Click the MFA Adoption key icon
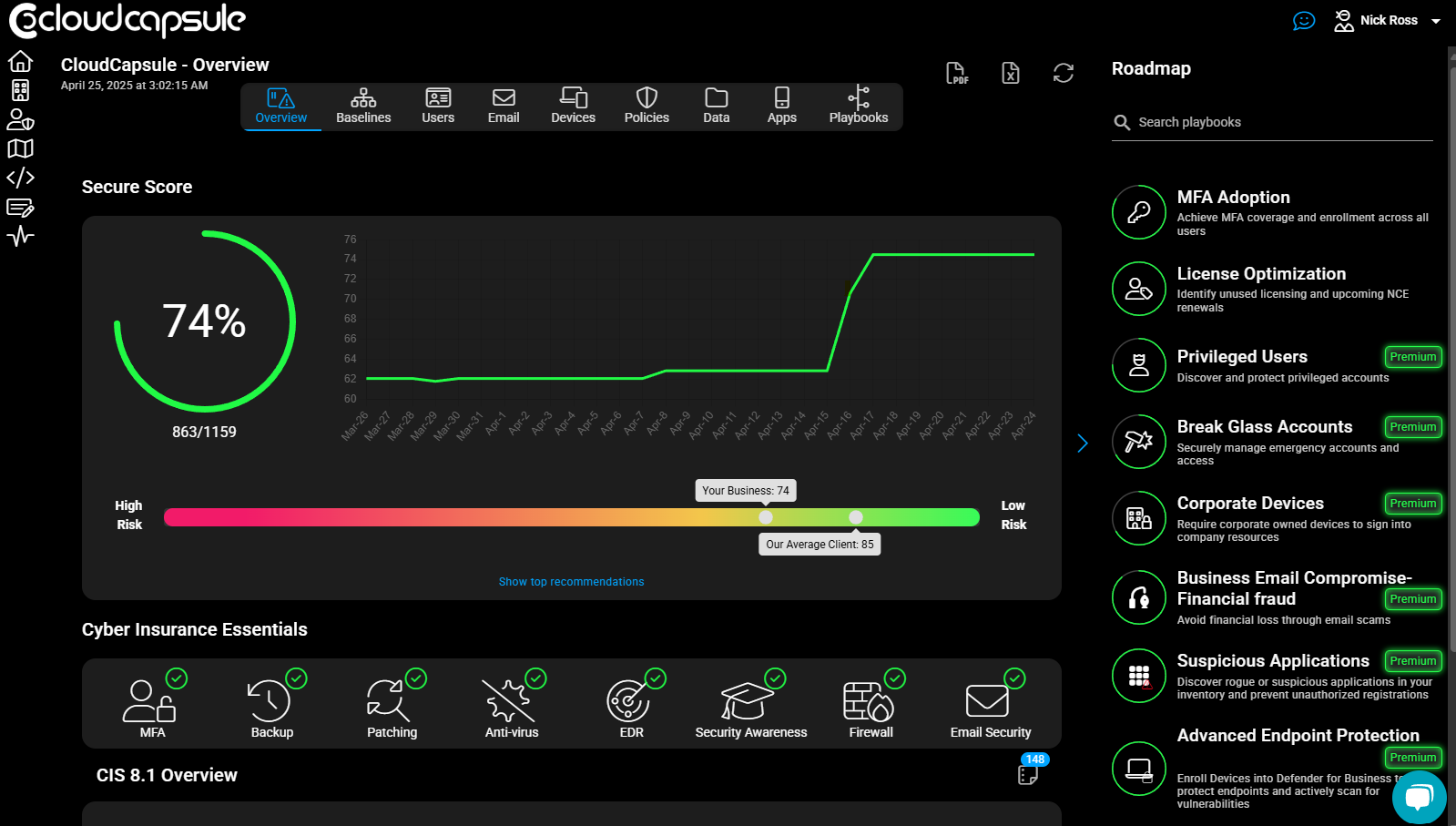Screen dimensions: 1456x826 [1139, 212]
